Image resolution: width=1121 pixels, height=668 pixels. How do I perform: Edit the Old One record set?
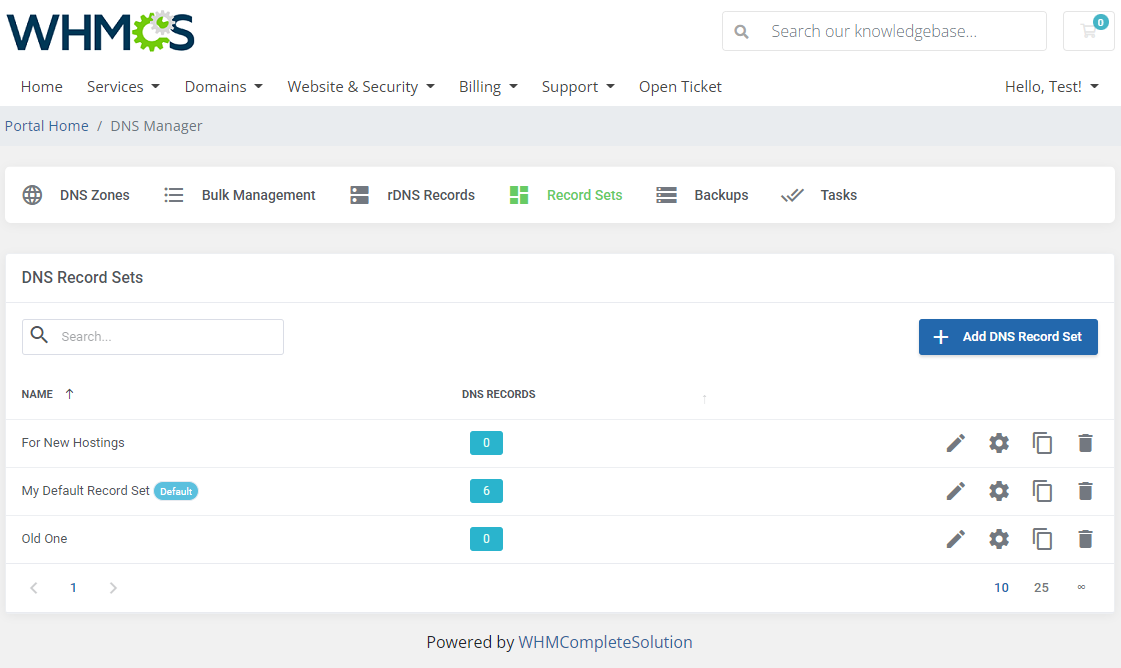955,539
